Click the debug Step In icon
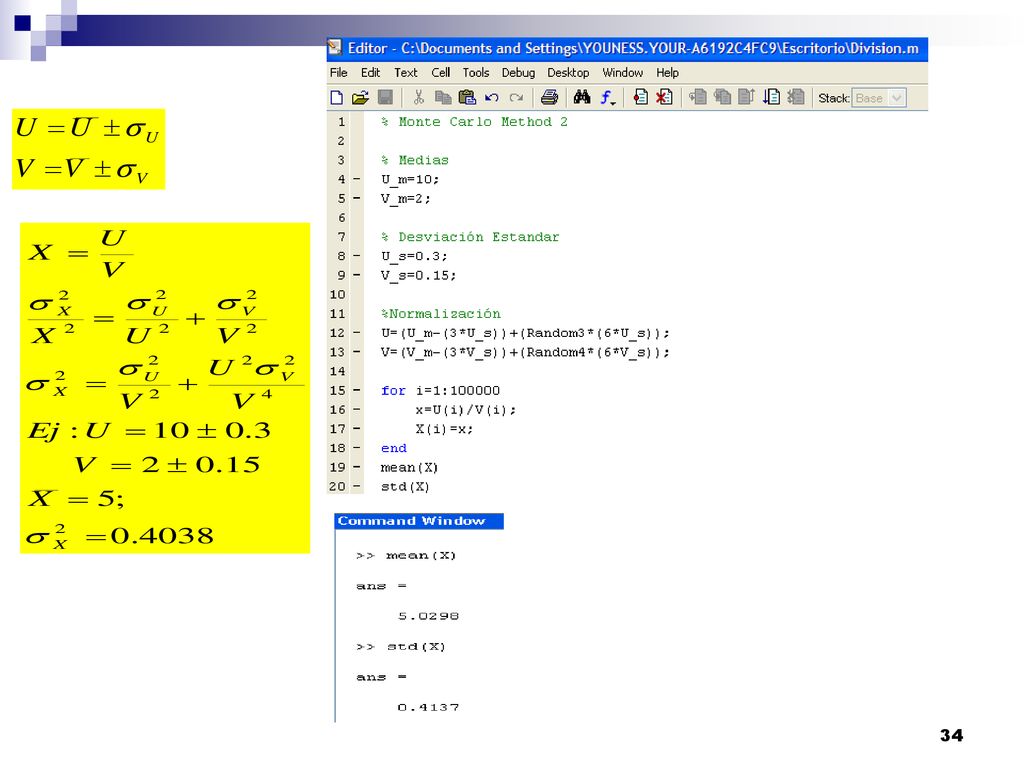This screenshot has width=1024, height=768. (x=722, y=98)
